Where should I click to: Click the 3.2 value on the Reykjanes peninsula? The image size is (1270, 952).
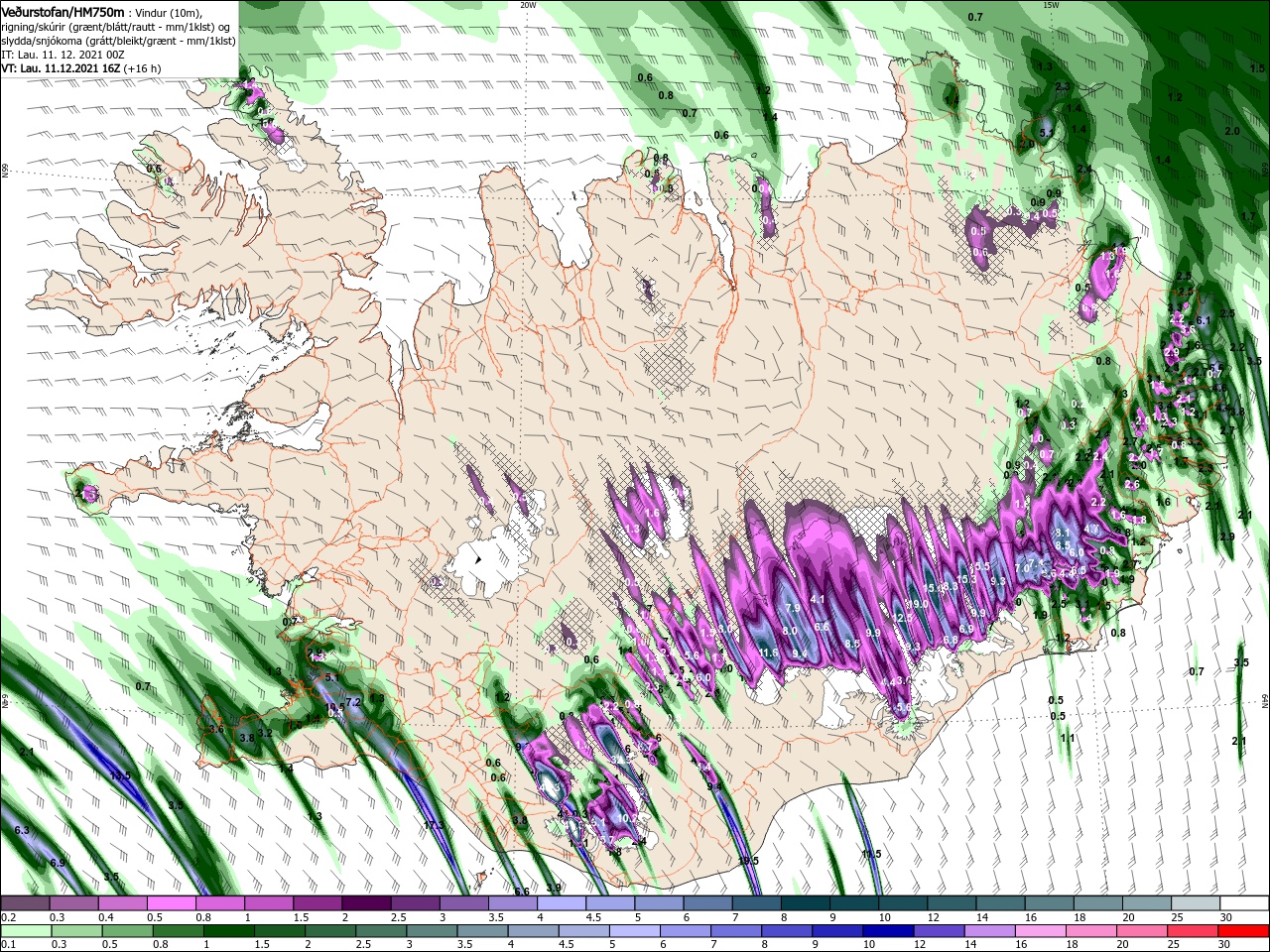(265, 734)
